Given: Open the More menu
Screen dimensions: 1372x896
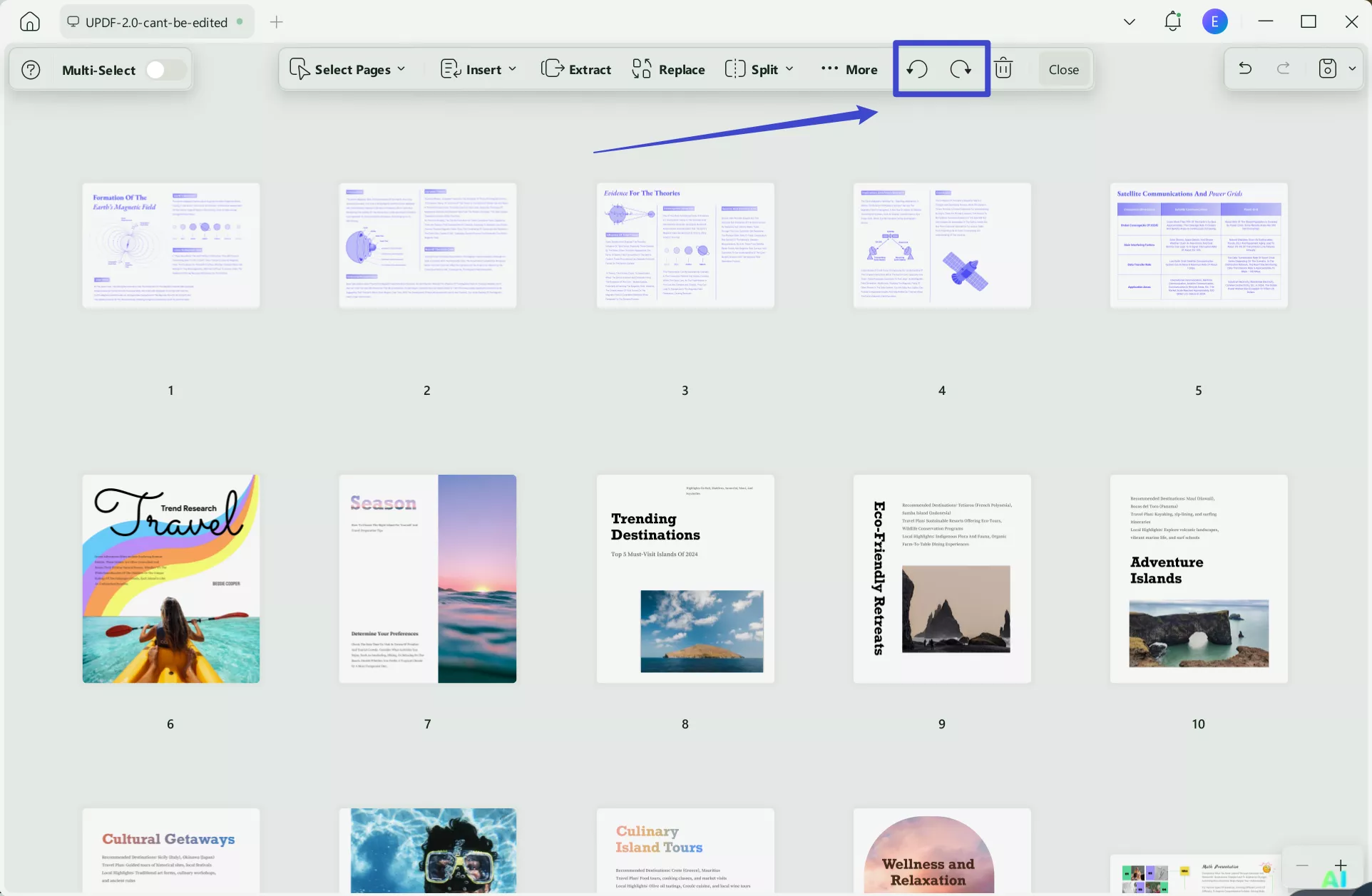Looking at the screenshot, I should (849, 69).
